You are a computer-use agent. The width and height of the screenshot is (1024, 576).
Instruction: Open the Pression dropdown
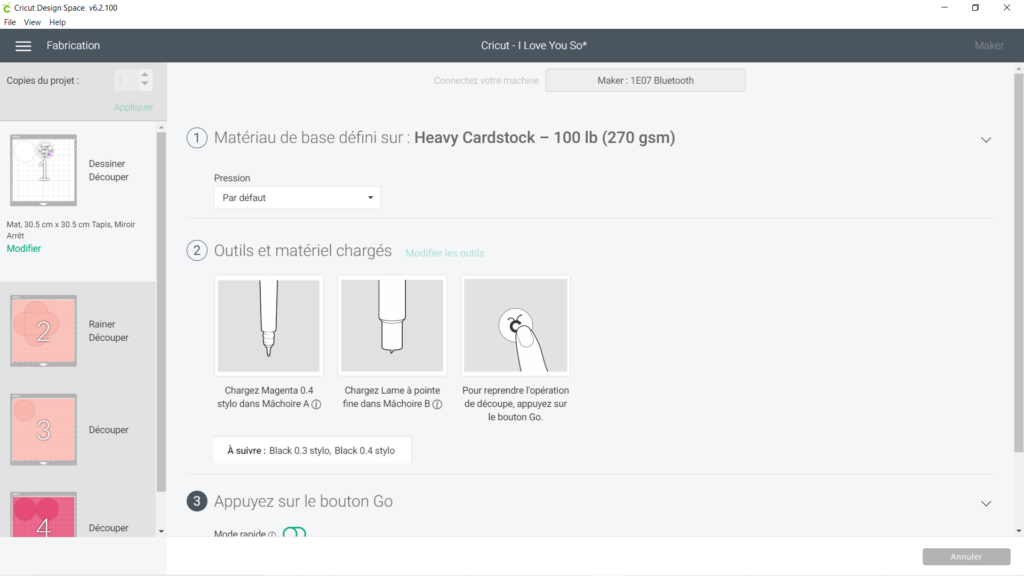pyautogui.click(x=297, y=198)
